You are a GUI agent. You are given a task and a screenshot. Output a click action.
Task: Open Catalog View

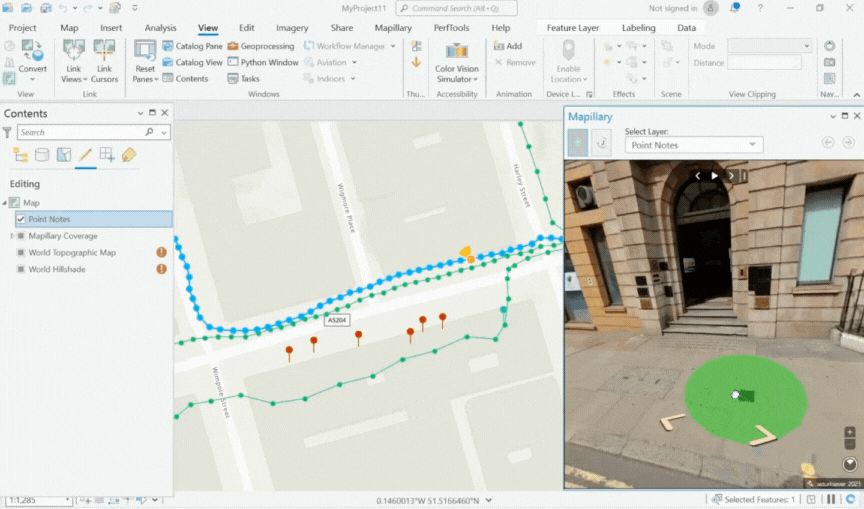click(x=192, y=62)
